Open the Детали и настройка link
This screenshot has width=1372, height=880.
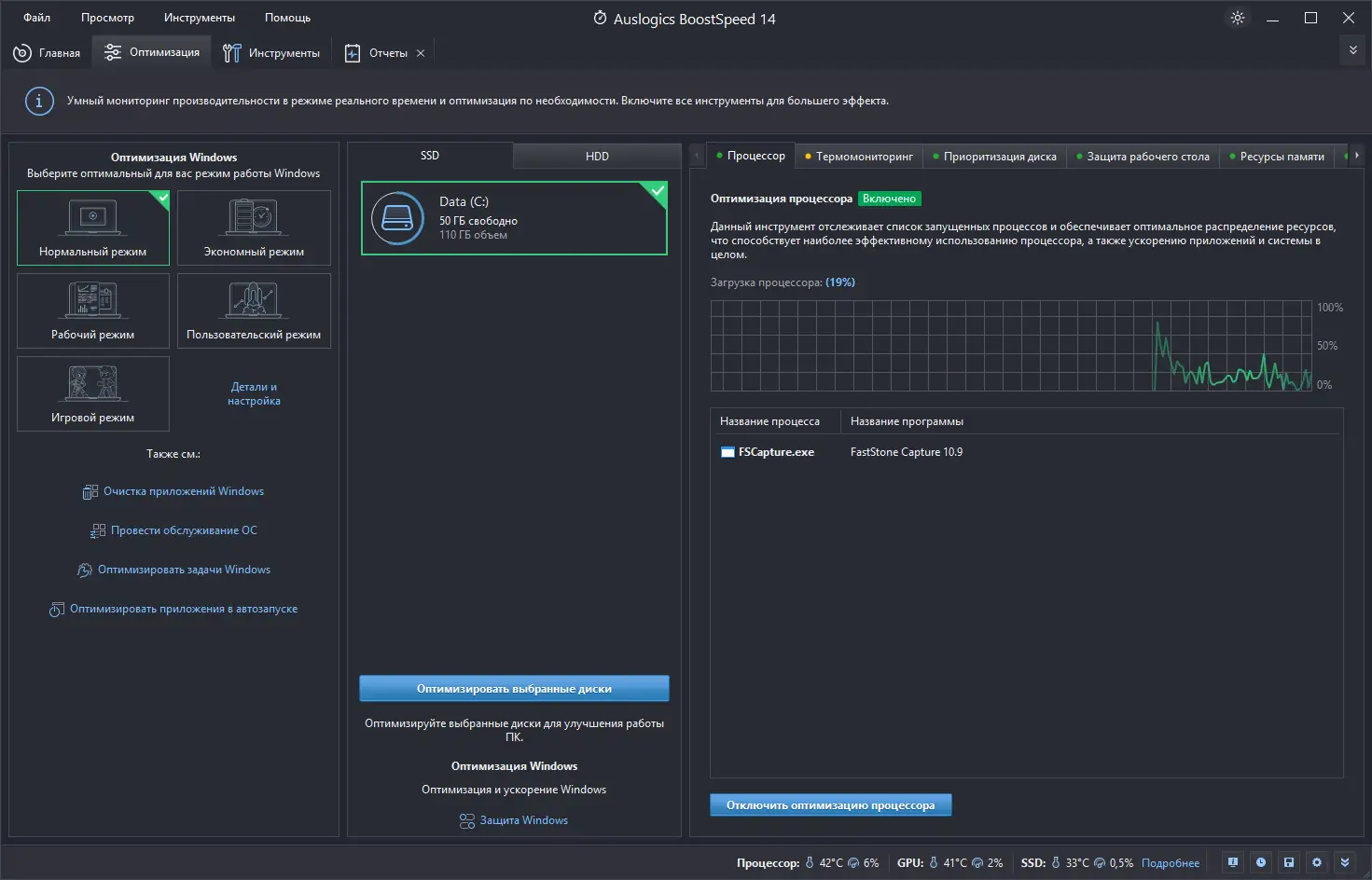point(254,393)
